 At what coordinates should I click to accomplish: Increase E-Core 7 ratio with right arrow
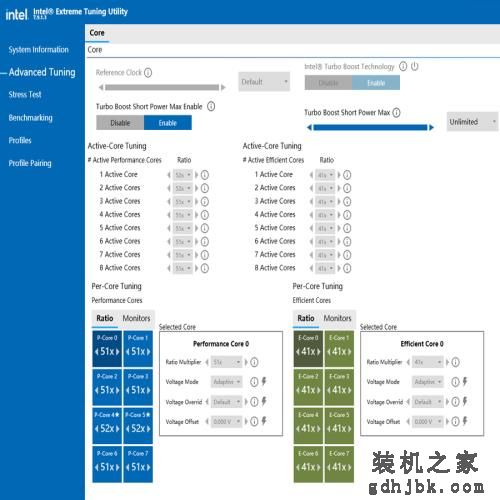click(350, 467)
